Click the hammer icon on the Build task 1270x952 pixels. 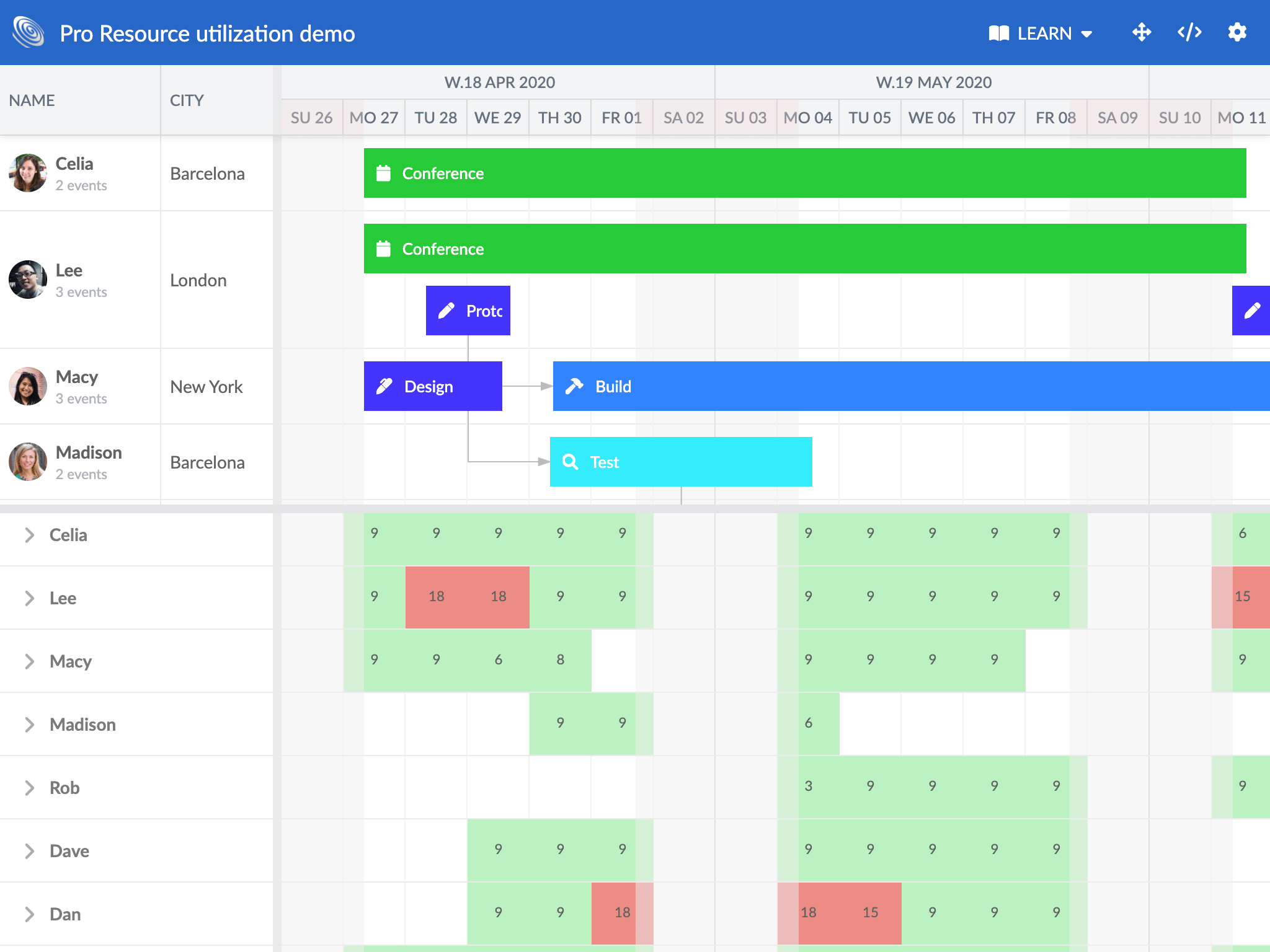click(x=574, y=386)
